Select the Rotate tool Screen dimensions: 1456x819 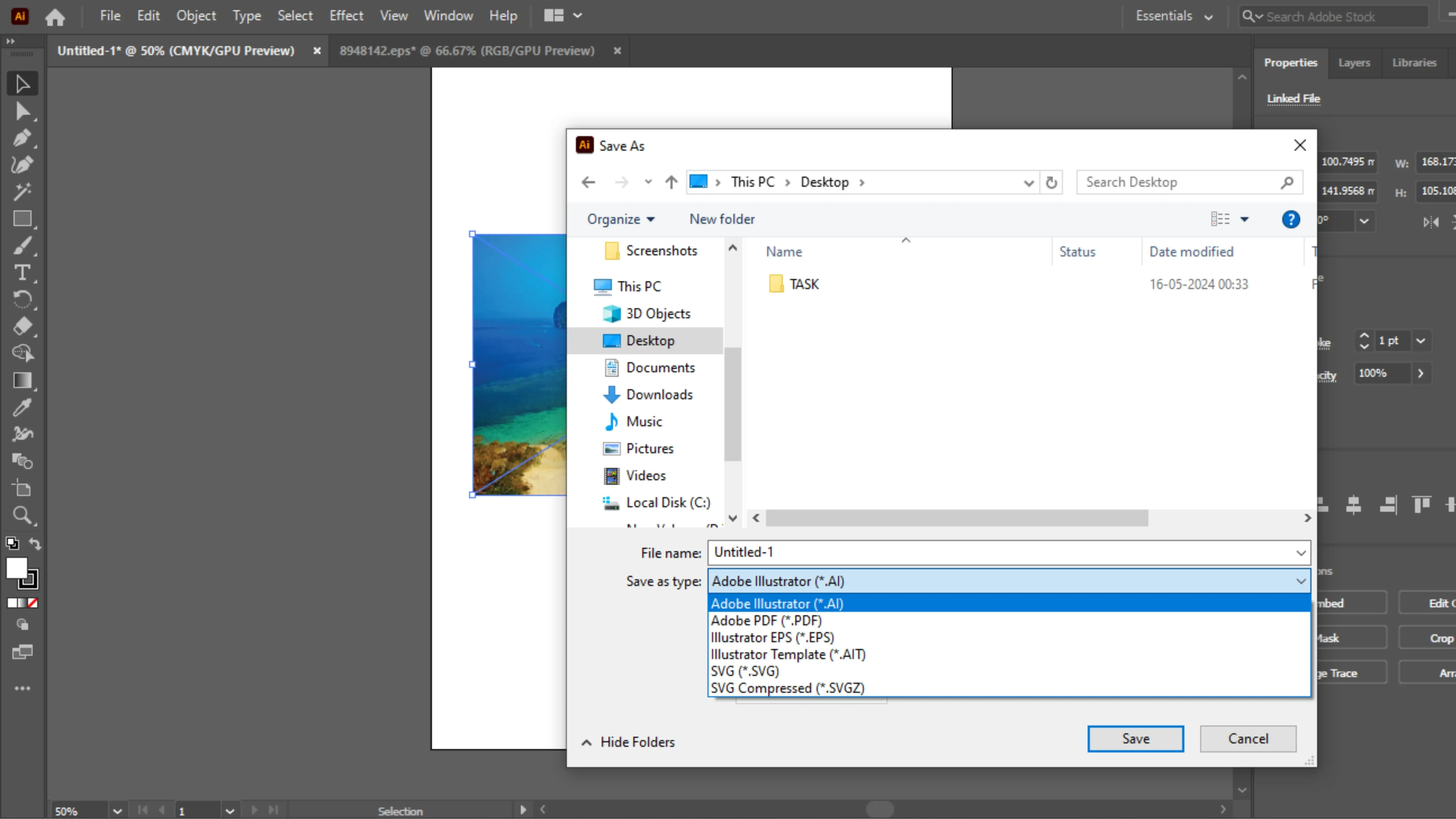pyautogui.click(x=23, y=299)
